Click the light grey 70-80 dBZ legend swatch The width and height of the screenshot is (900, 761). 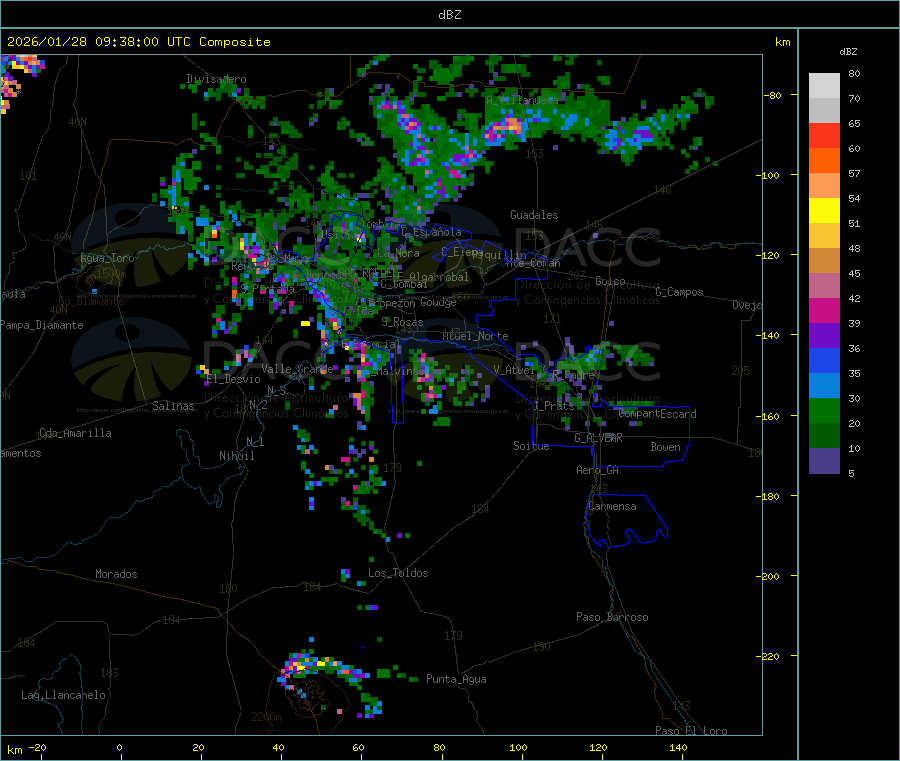click(x=824, y=86)
